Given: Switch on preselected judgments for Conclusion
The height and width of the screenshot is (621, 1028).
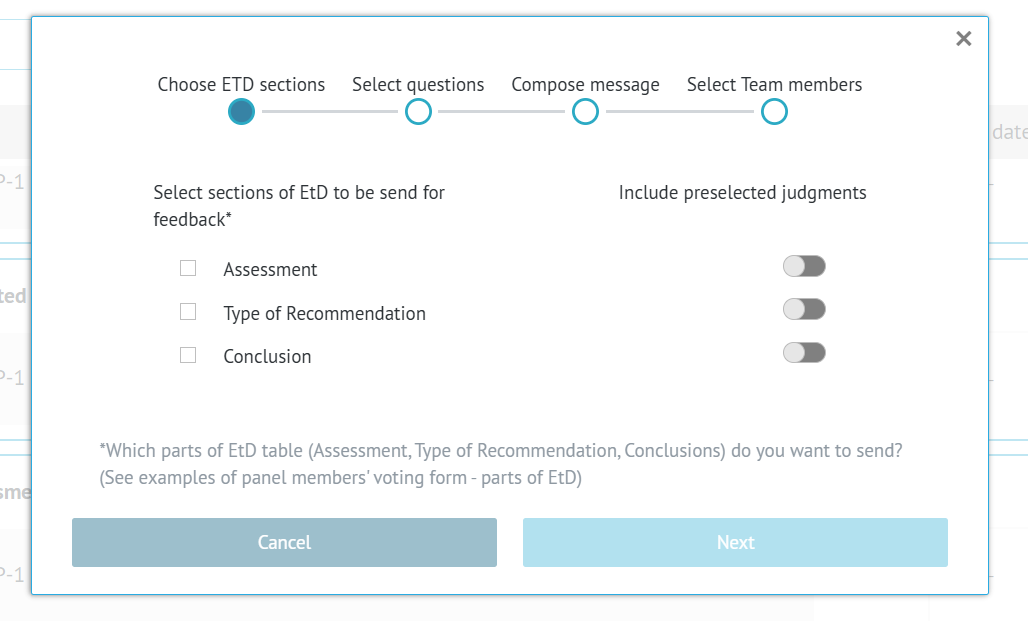Looking at the screenshot, I should 804,352.
